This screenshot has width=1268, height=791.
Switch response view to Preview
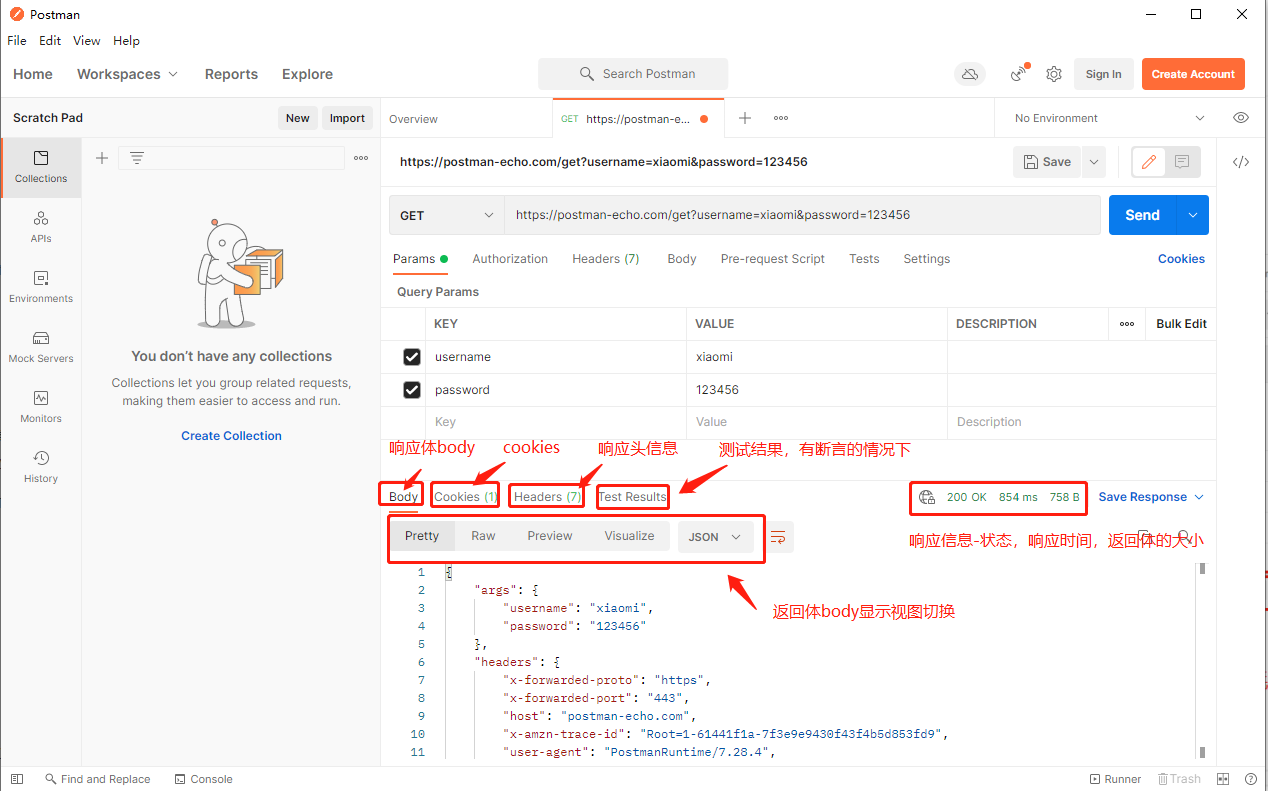click(x=550, y=536)
